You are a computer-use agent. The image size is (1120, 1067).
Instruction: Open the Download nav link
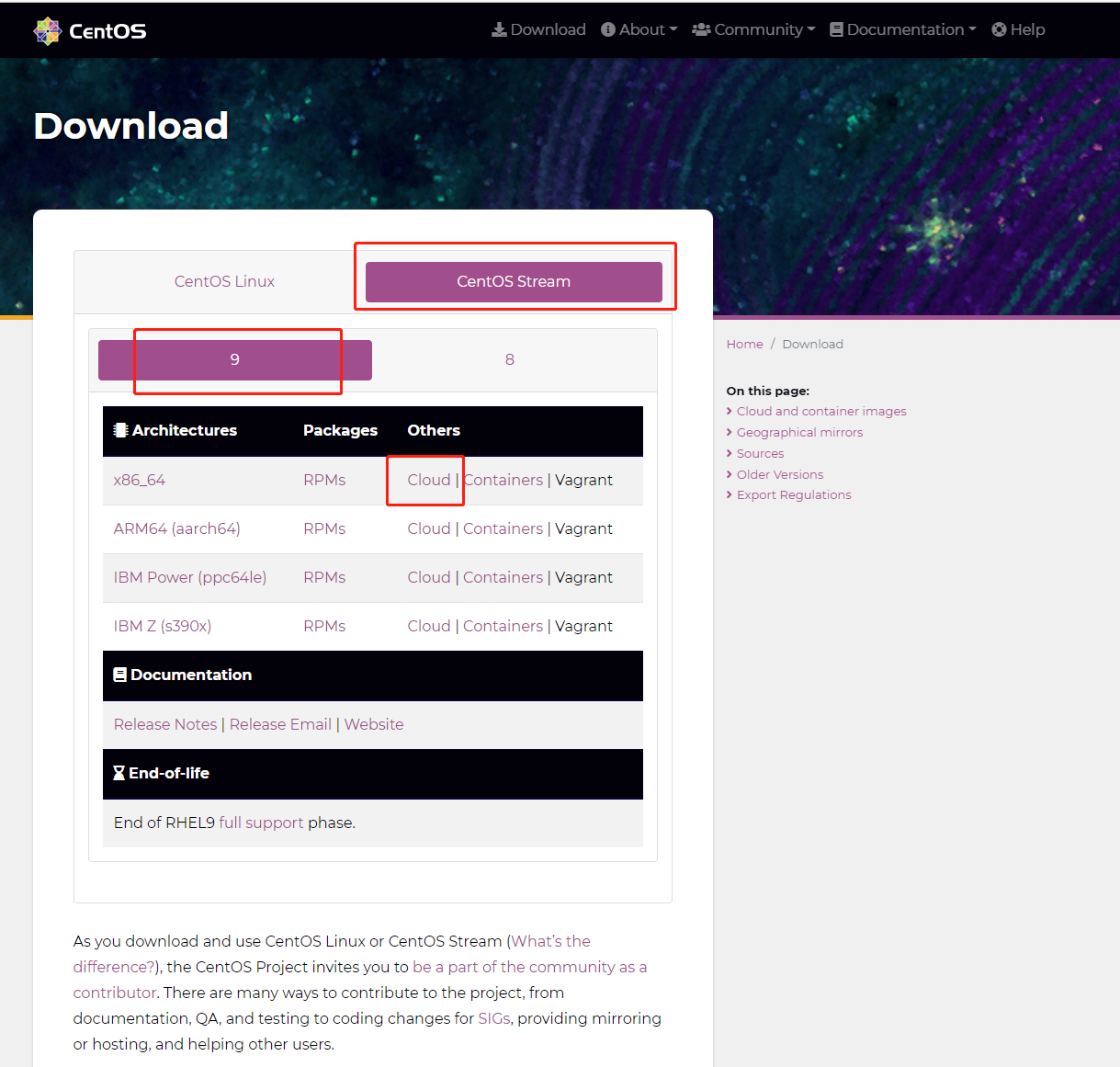coord(538,29)
